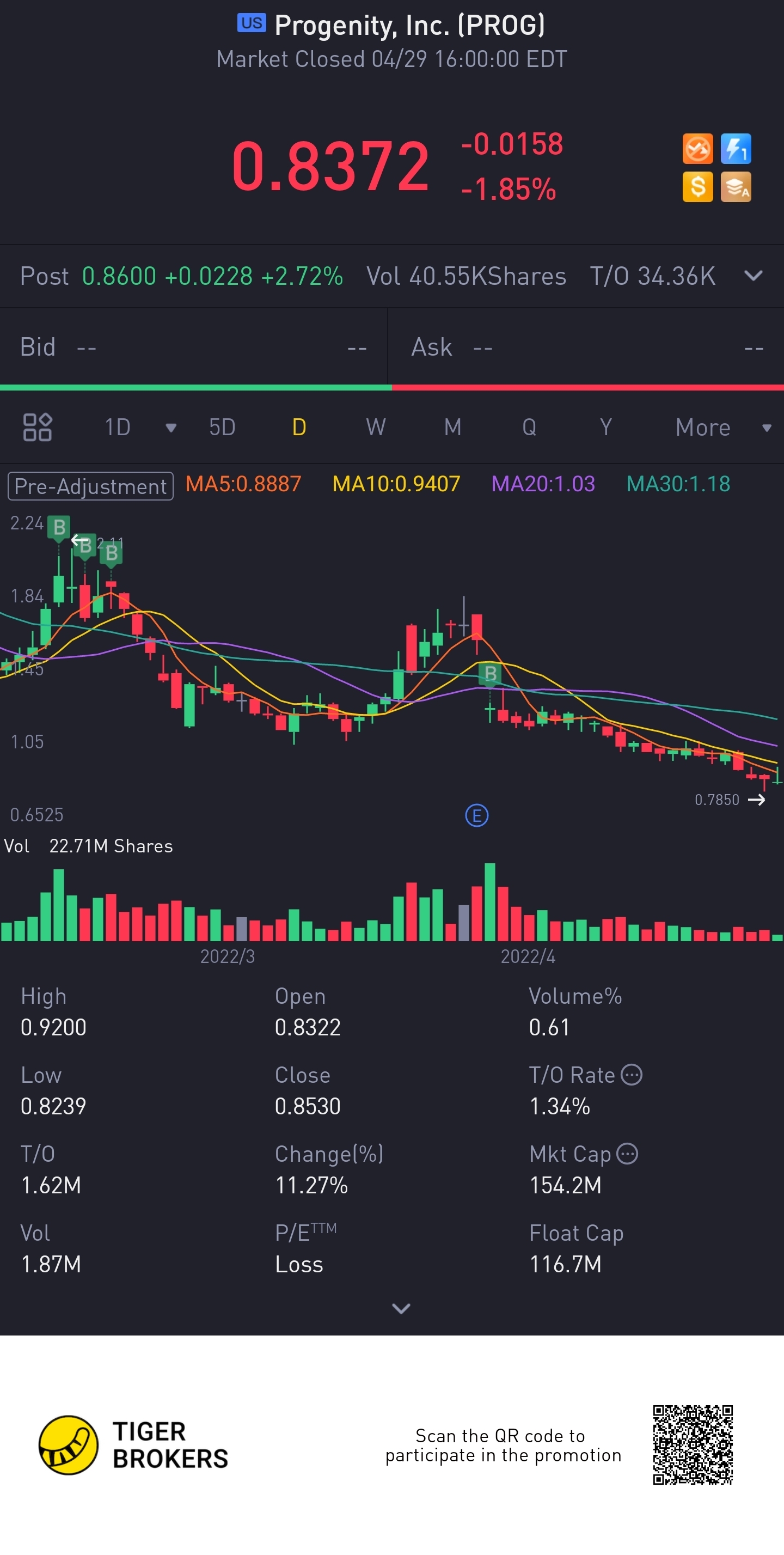Viewport: 784px width, 1555px height.
Task: Tap the US market flag badge
Action: point(251,23)
